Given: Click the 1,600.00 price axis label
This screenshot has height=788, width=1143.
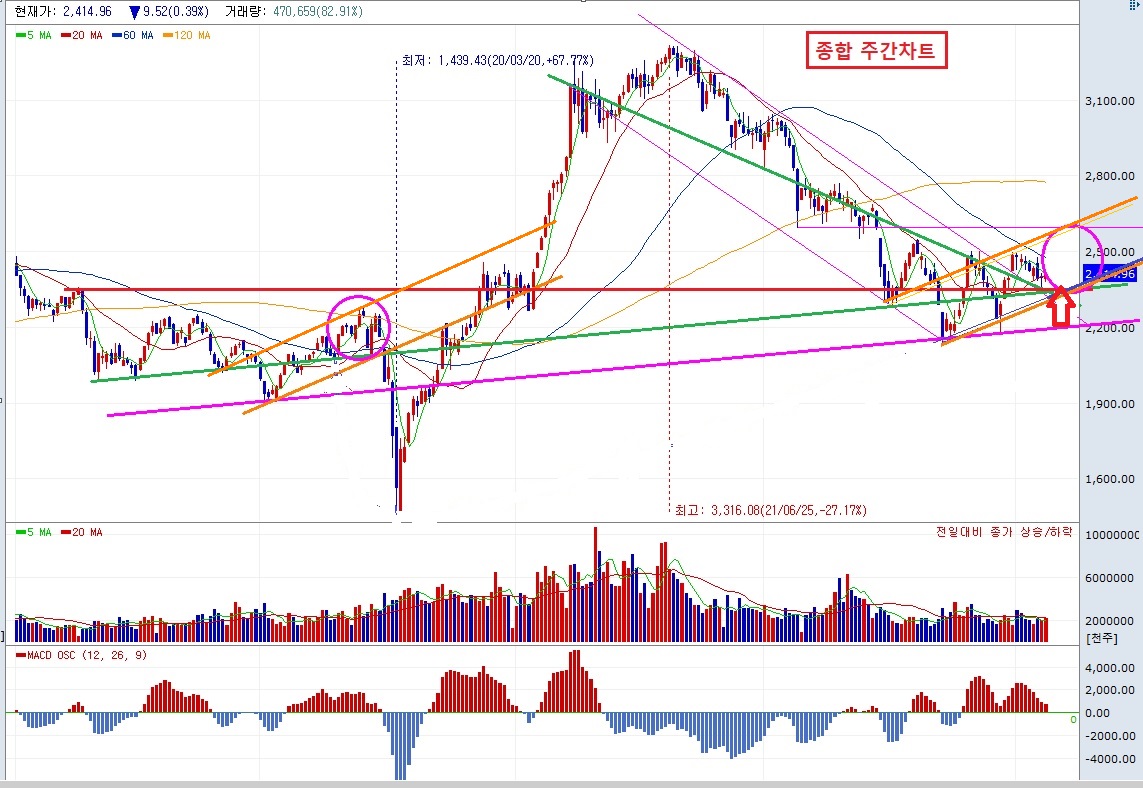Looking at the screenshot, I should [1109, 479].
